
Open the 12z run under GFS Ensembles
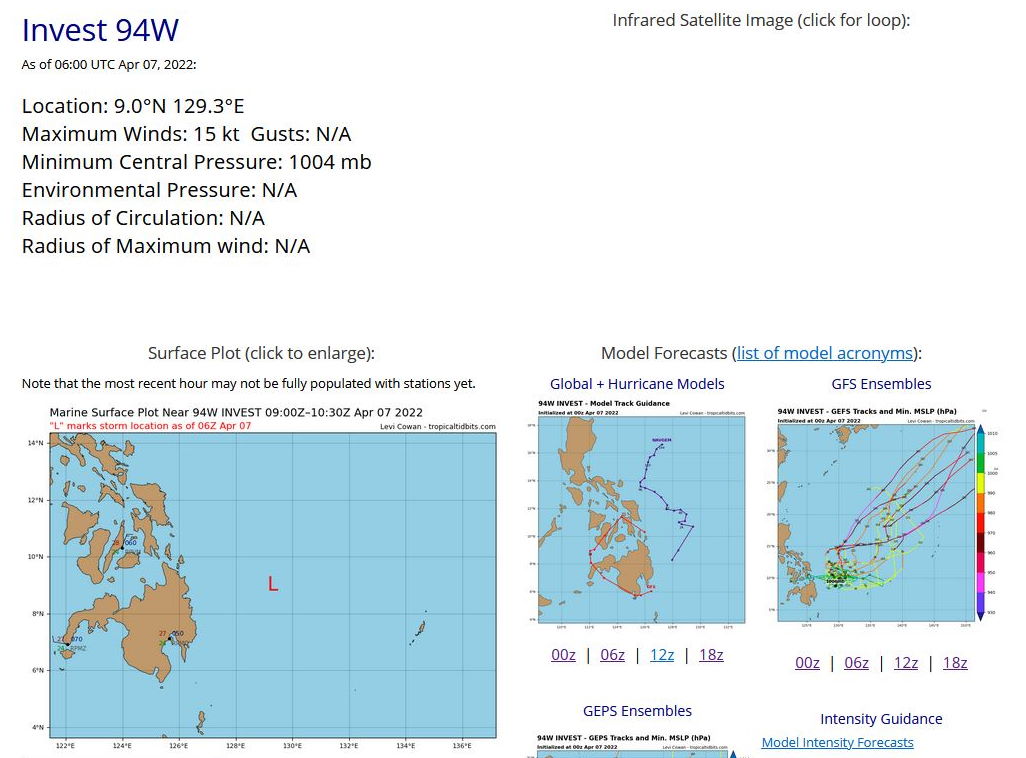tap(905, 663)
